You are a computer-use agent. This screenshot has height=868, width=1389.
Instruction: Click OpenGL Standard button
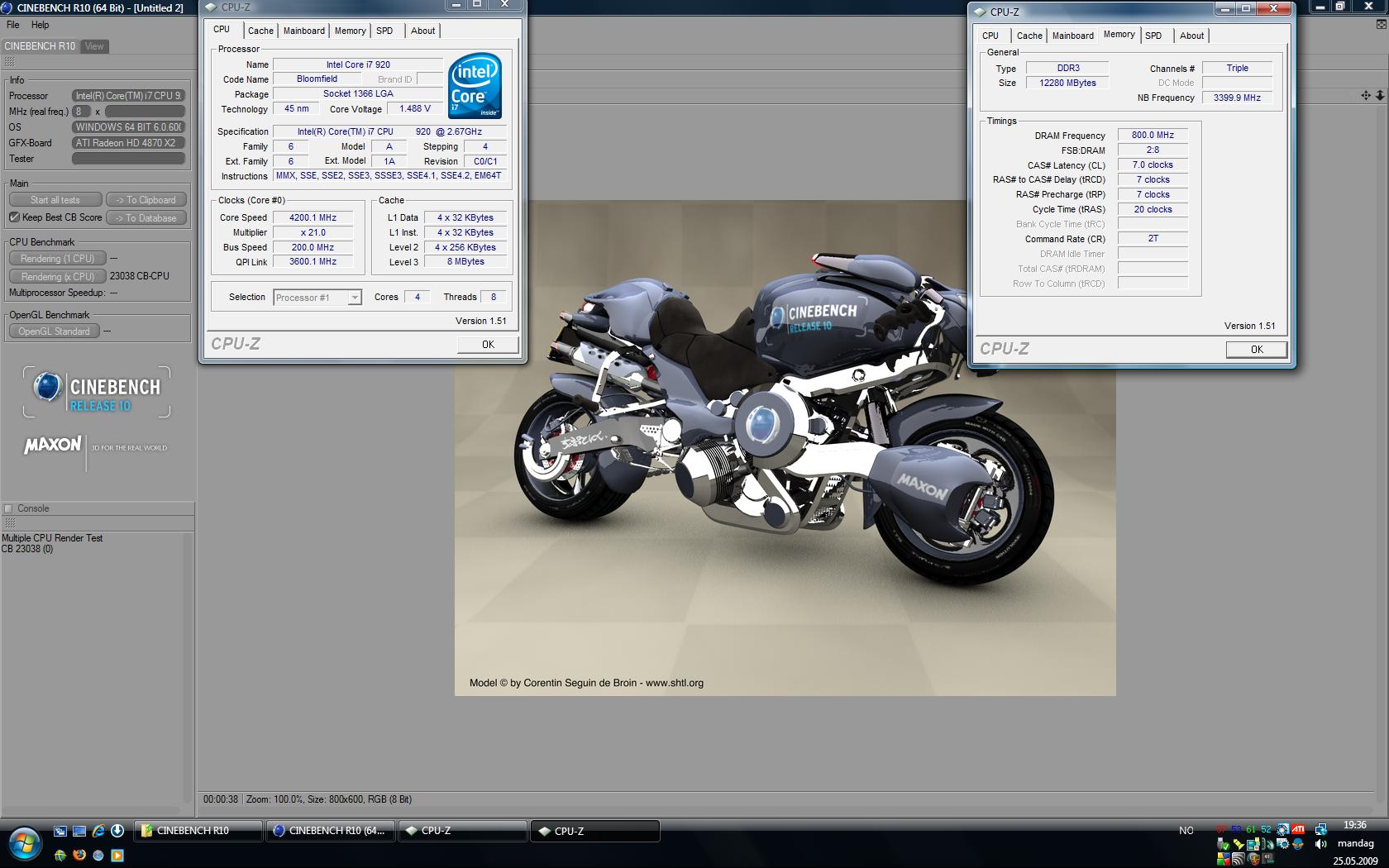click(54, 331)
